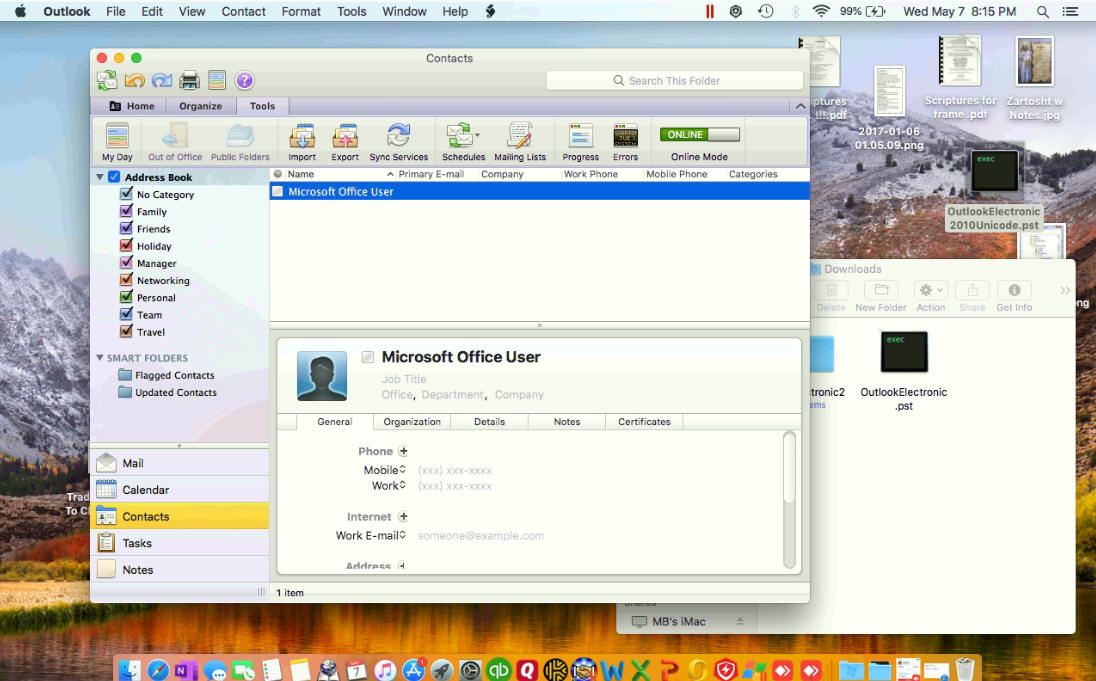
Task: Click the Print icon in the toolbar
Action: (189, 80)
